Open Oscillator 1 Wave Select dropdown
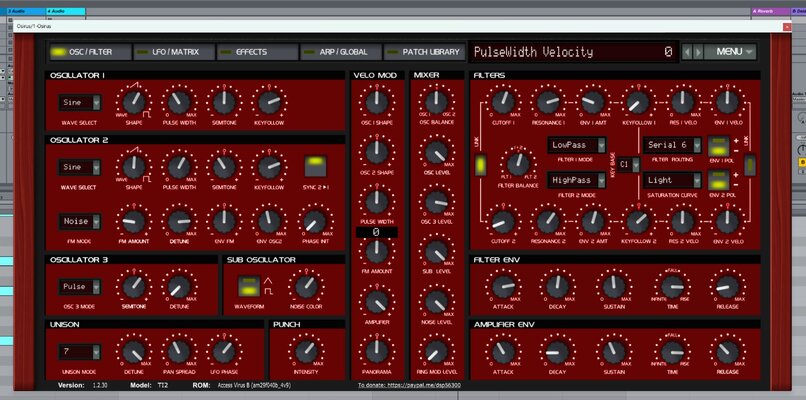This screenshot has height=400, width=806. [x=80, y=102]
